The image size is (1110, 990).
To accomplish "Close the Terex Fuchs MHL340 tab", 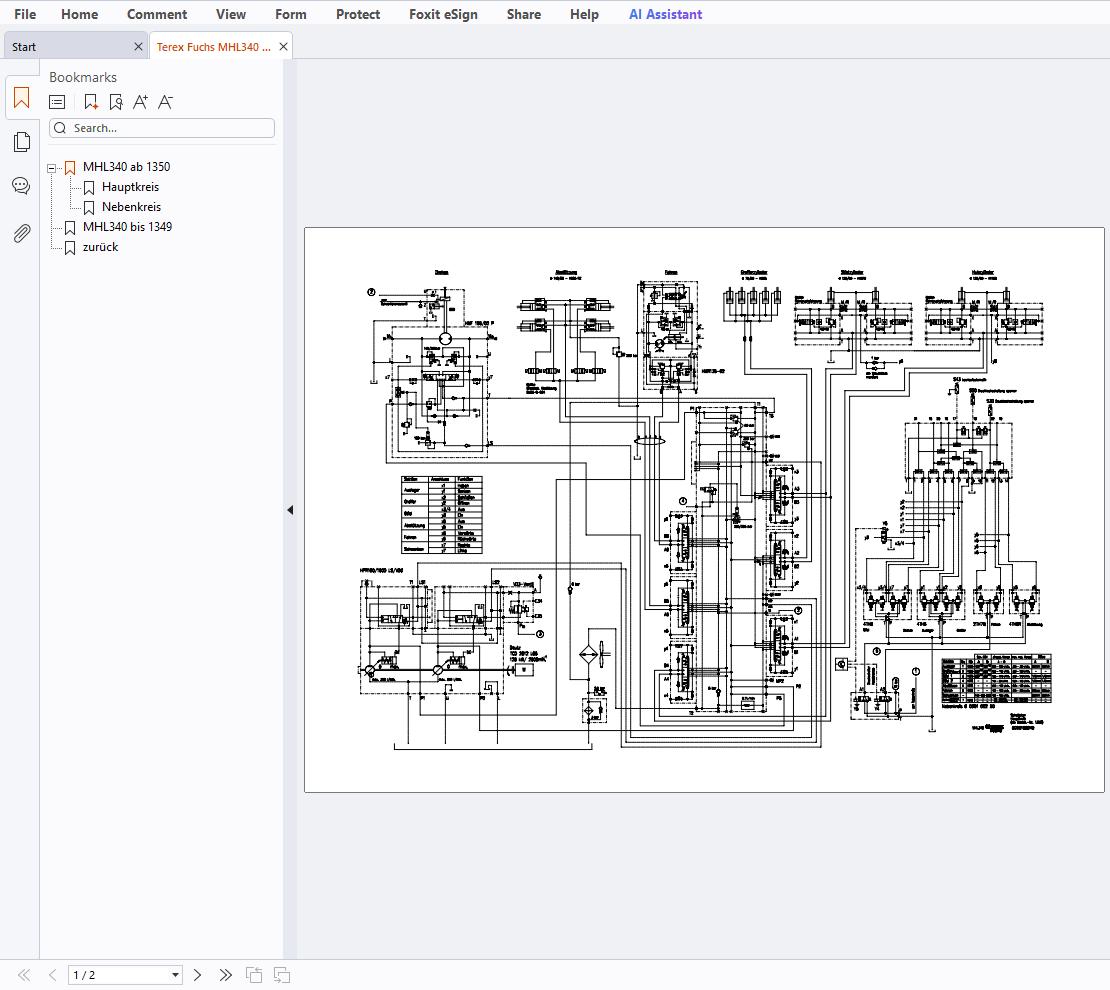I will 284,47.
